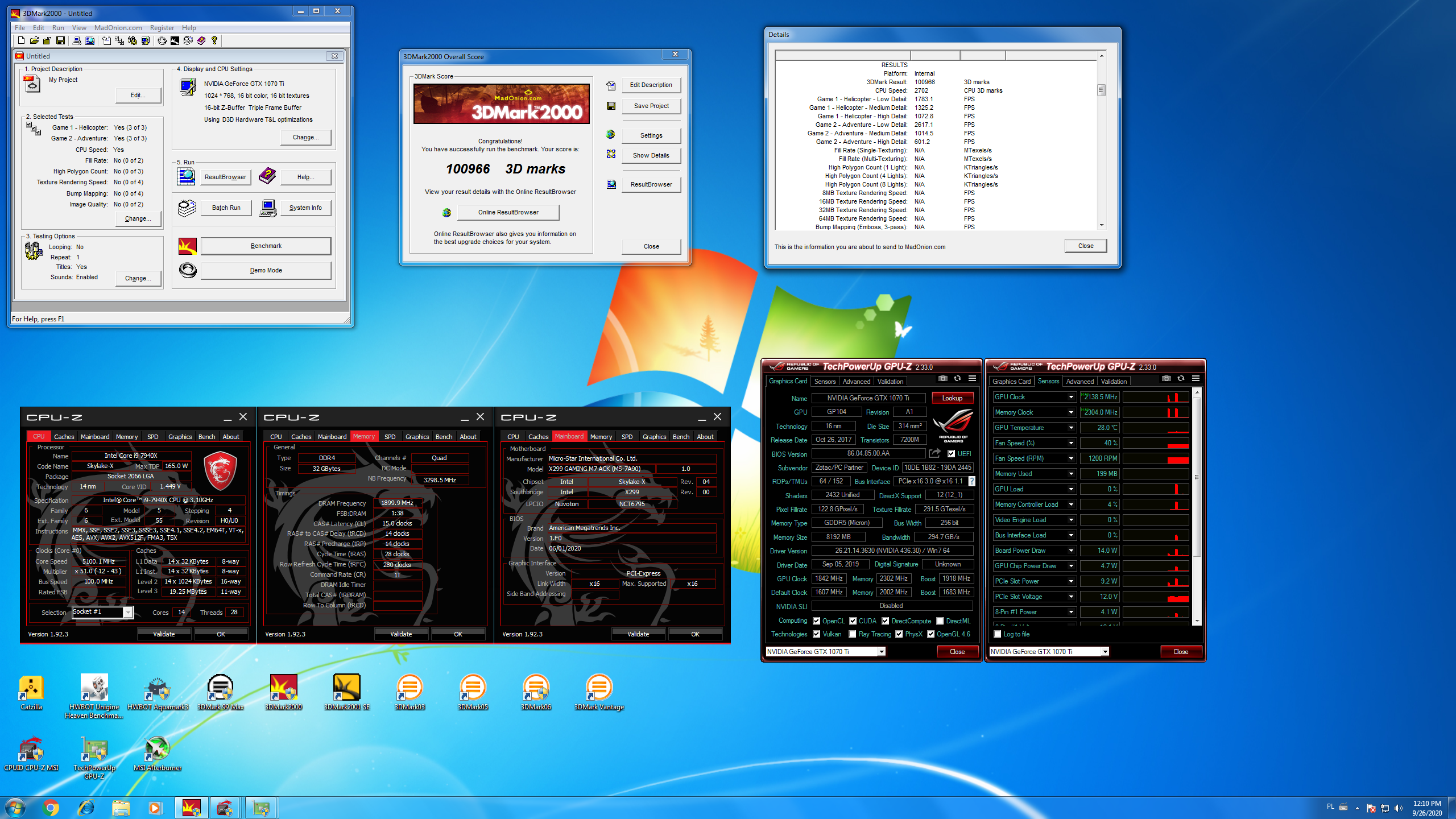Click the Save floppy disk toolbar icon in 3DMark2000
The height and width of the screenshot is (819, 1456).
click(60, 40)
